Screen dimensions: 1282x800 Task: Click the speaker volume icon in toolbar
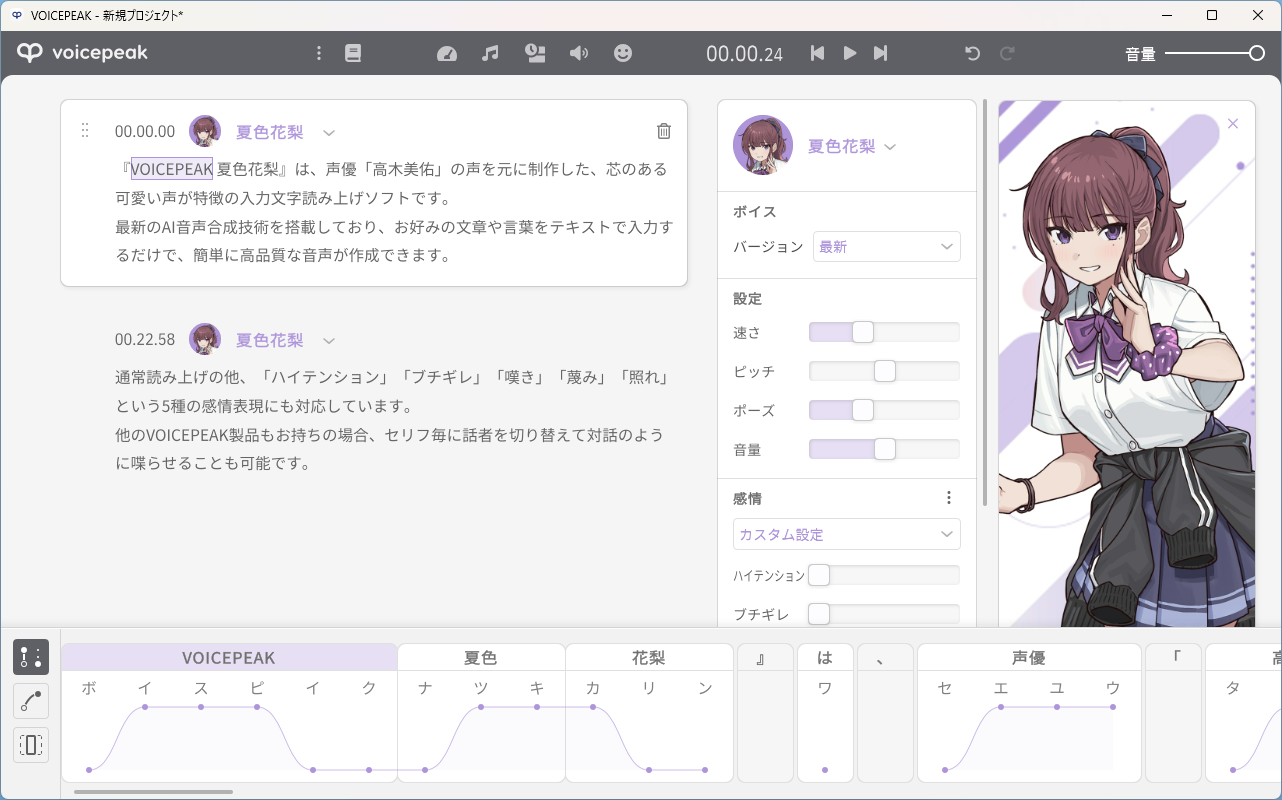(579, 53)
